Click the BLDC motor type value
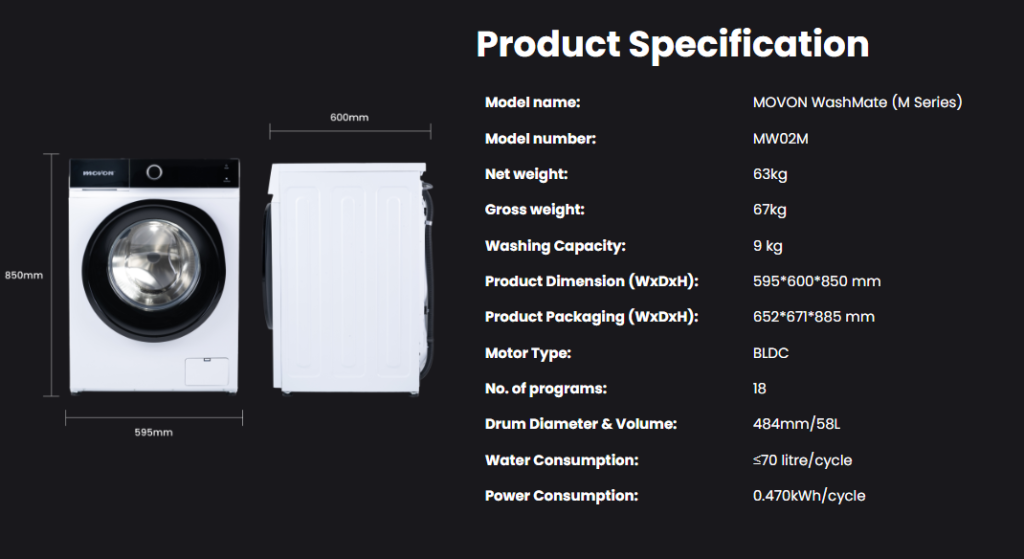 (x=771, y=353)
